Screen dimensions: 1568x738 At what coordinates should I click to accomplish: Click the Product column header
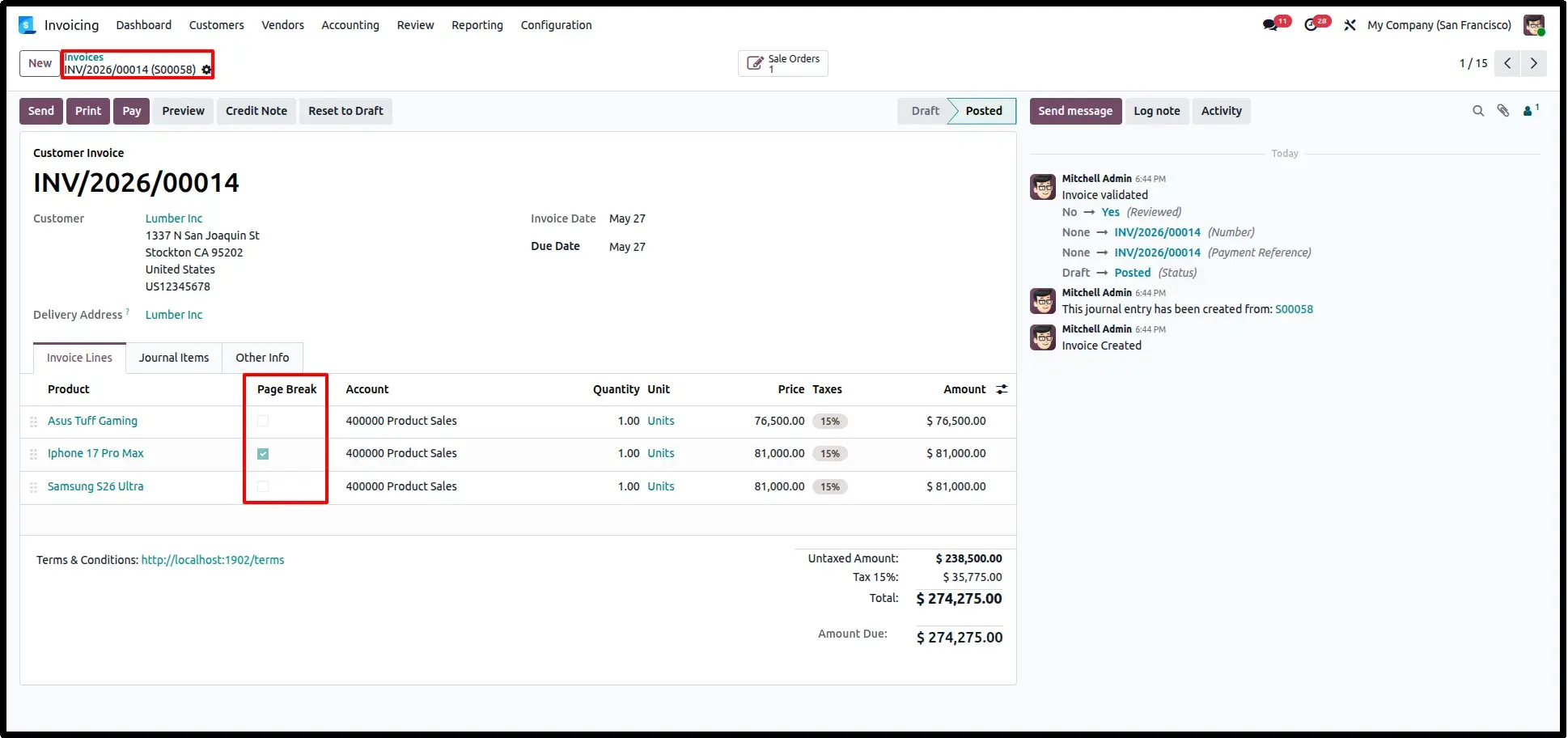point(68,389)
